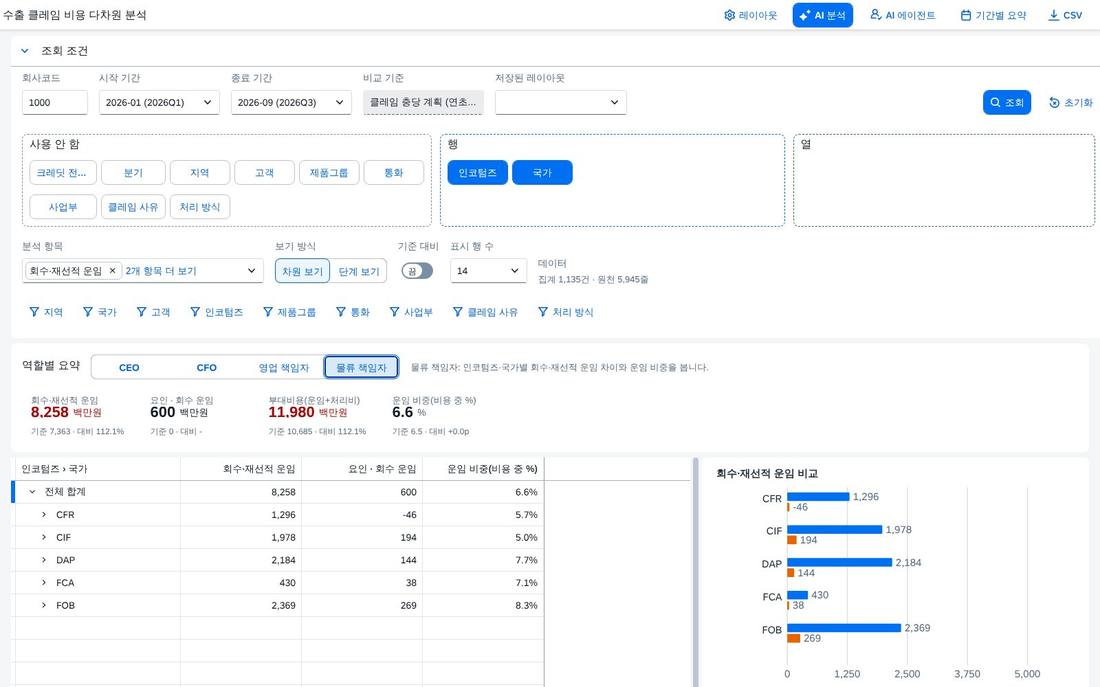The width and height of the screenshot is (1100, 687).
Task: Click the 고객 filter funnel icon
Action: click(x=142, y=312)
